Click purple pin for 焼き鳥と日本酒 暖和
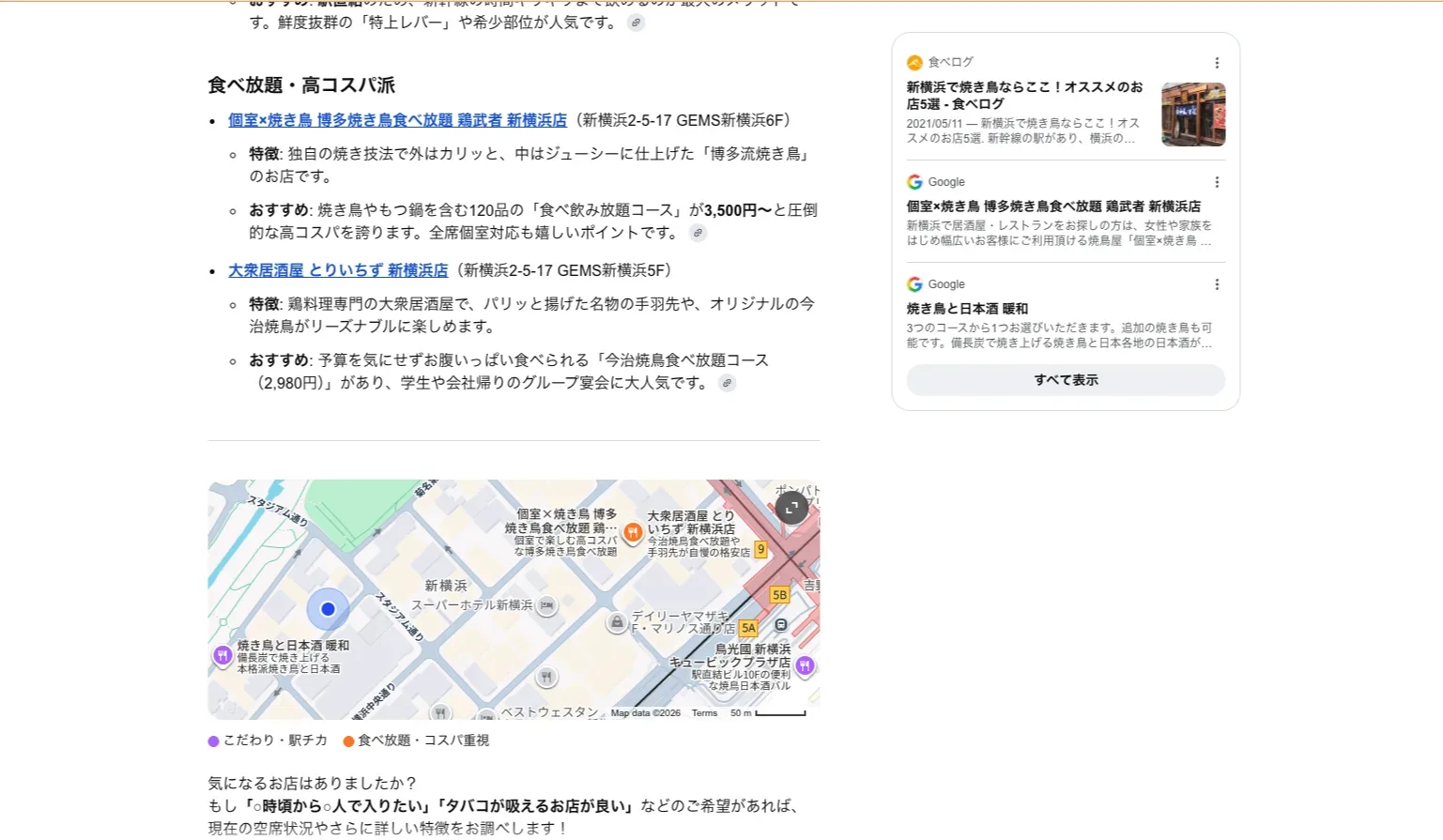 (223, 655)
